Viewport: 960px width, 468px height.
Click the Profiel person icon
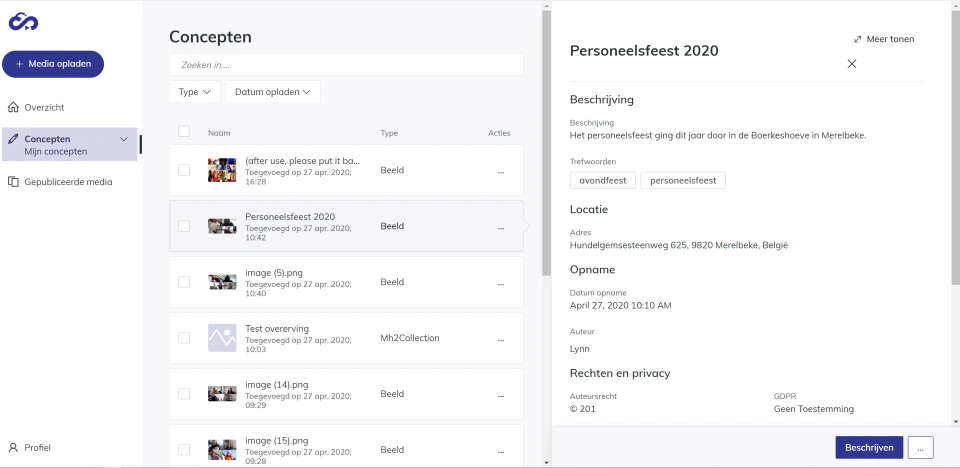click(x=13, y=448)
